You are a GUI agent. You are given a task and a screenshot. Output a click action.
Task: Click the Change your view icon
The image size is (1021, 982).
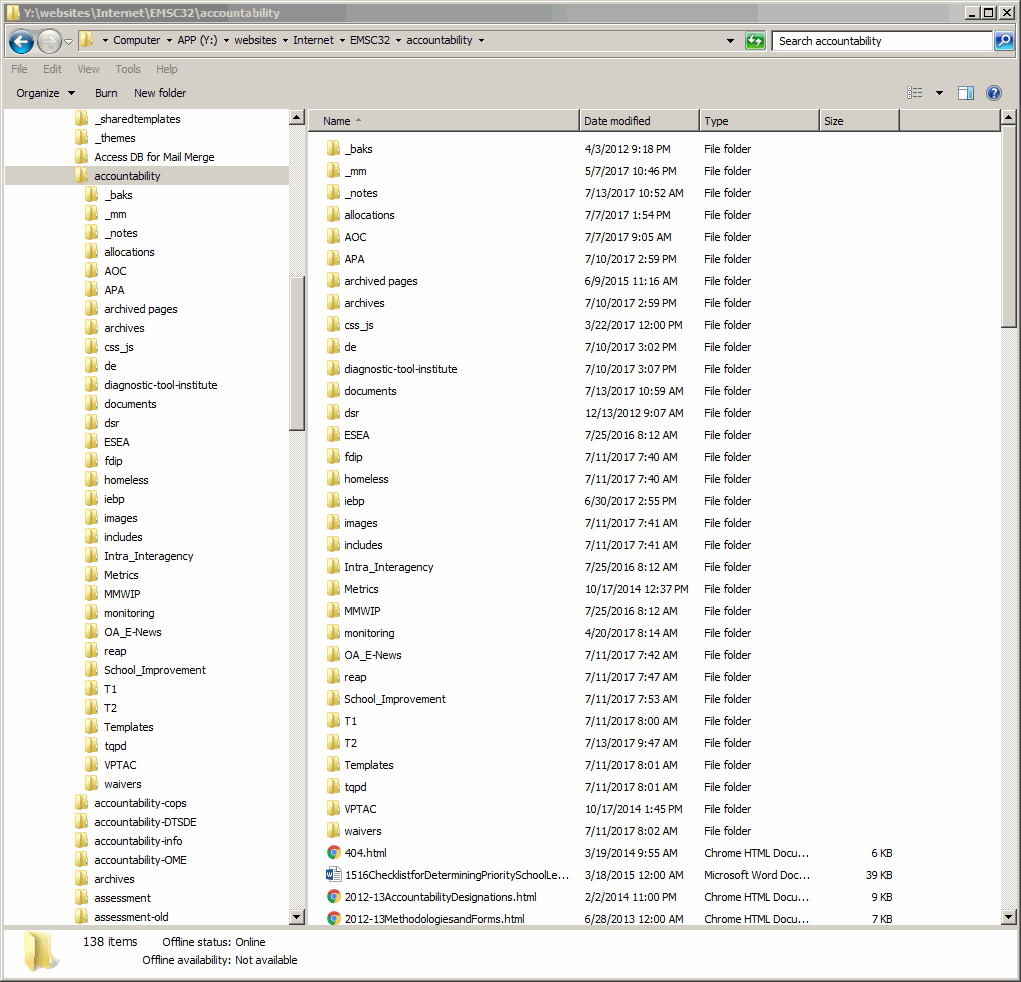[915, 93]
